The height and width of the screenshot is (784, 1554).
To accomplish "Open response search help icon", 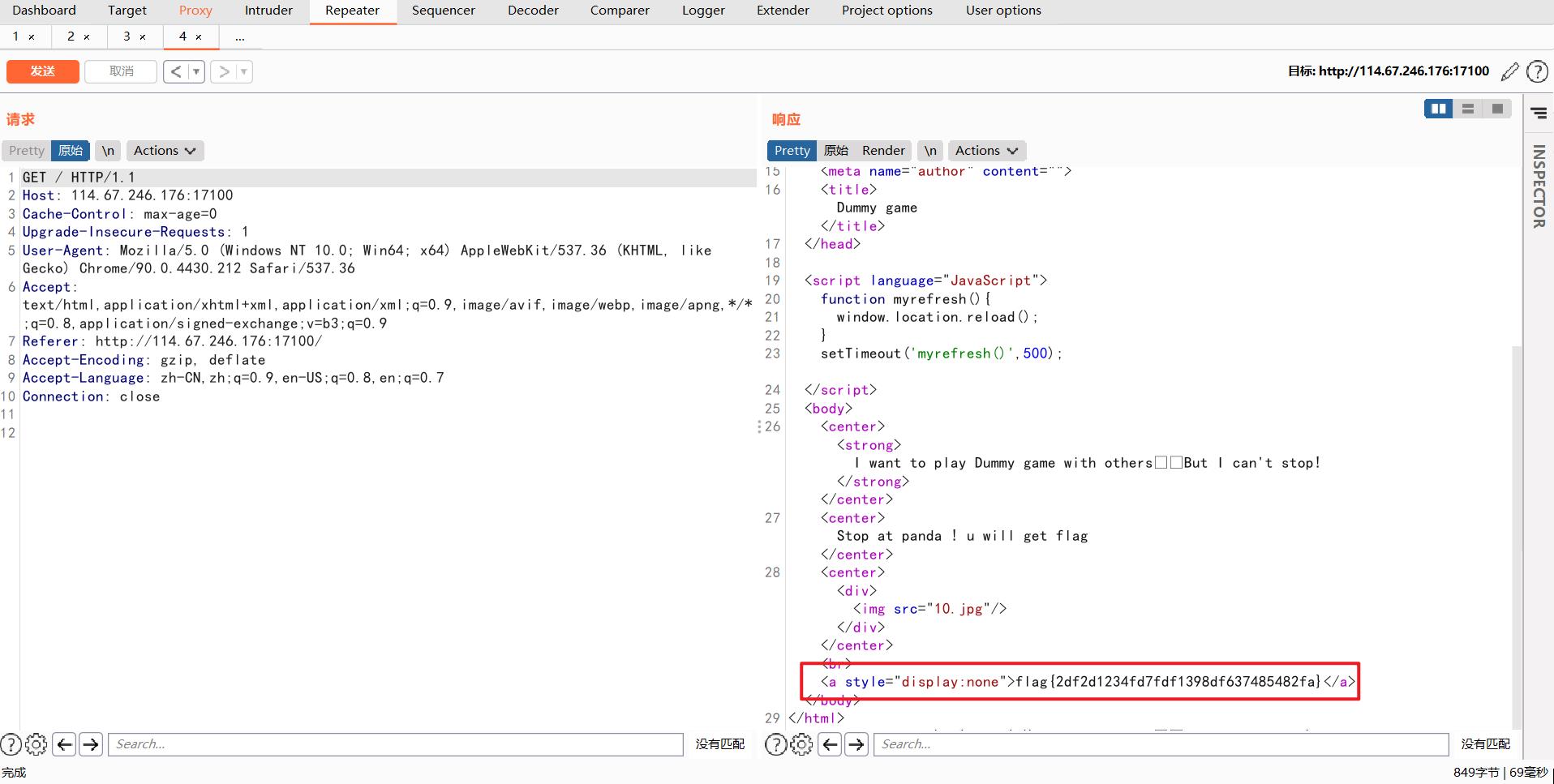I will (x=776, y=744).
